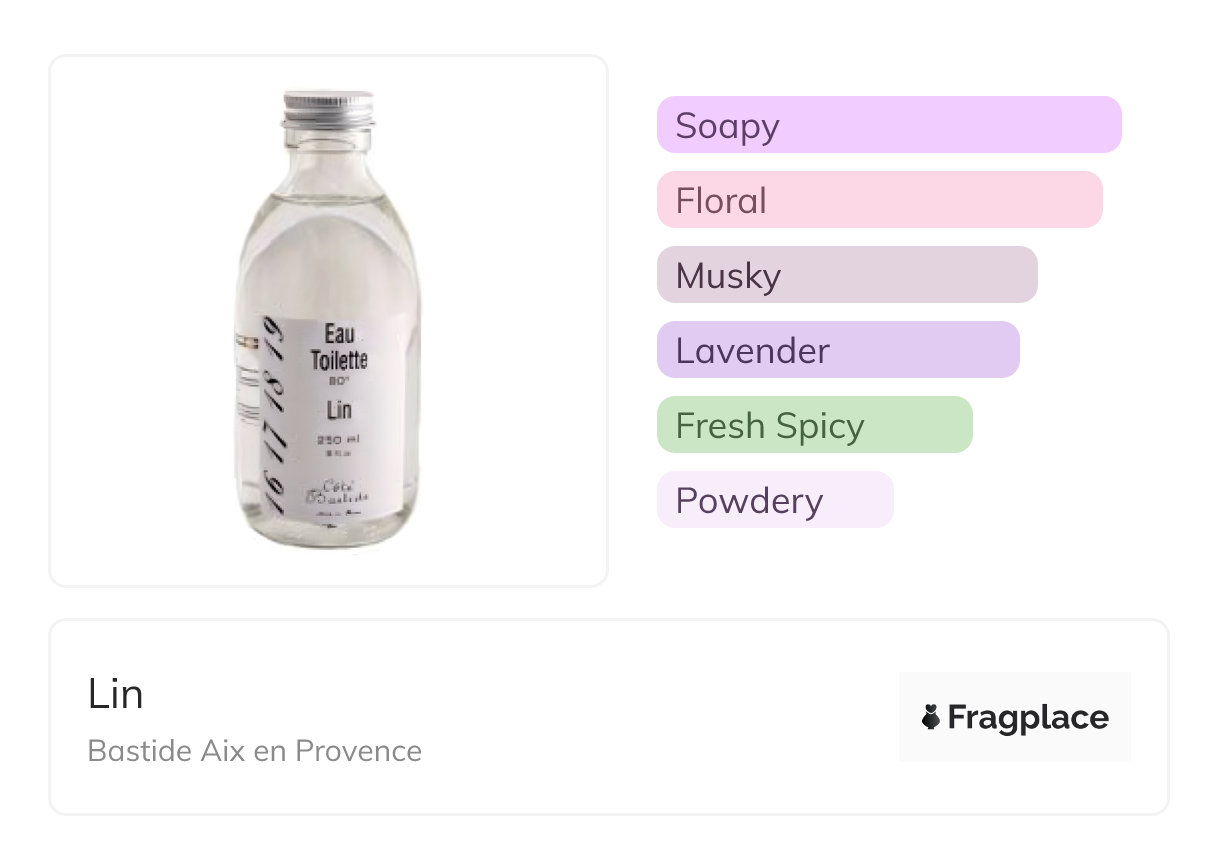Screen dimensions: 1218x864
Task: Click 'Eau Toilette' text on bottle label
Action: [x=338, y=347]
